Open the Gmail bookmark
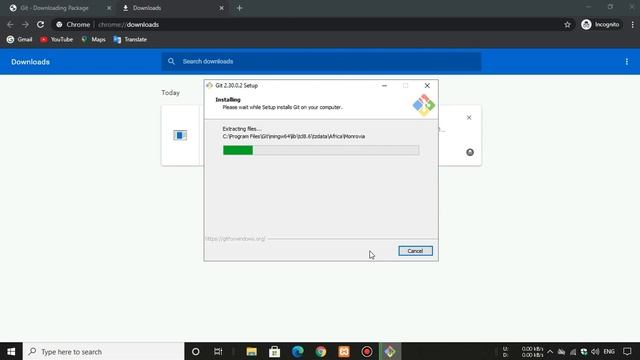 [x=19, y=40]
